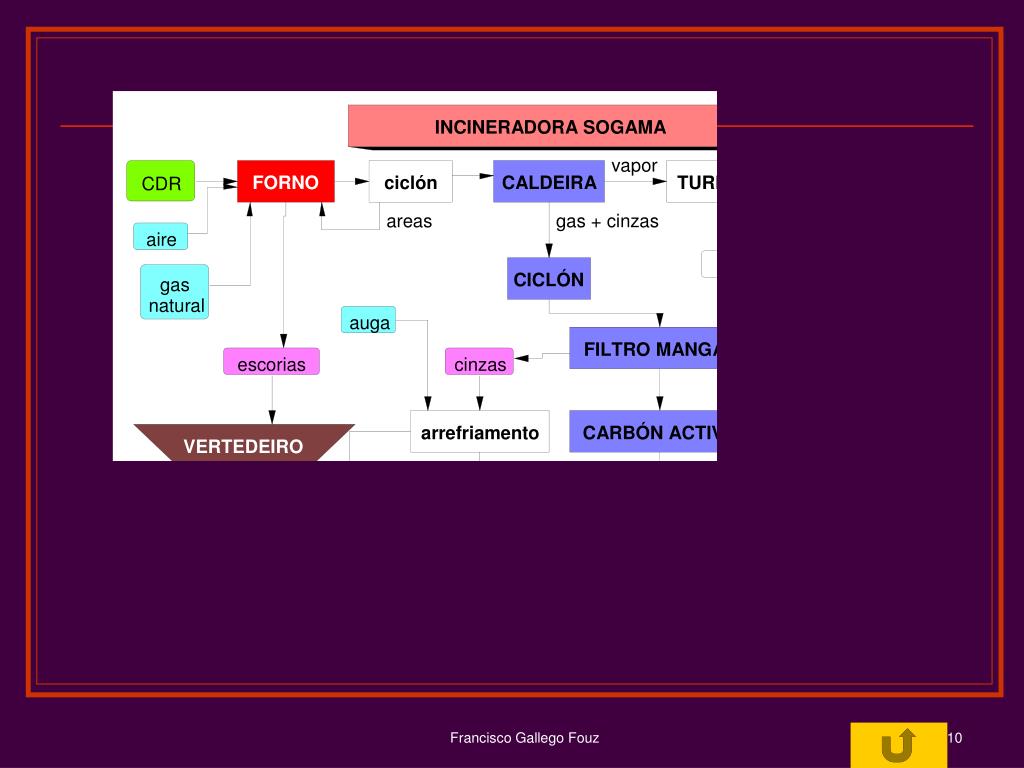Click the brown VERTEDEIRO shape
The height and width of the screenshot is (768, 1024).
[244, 443]
